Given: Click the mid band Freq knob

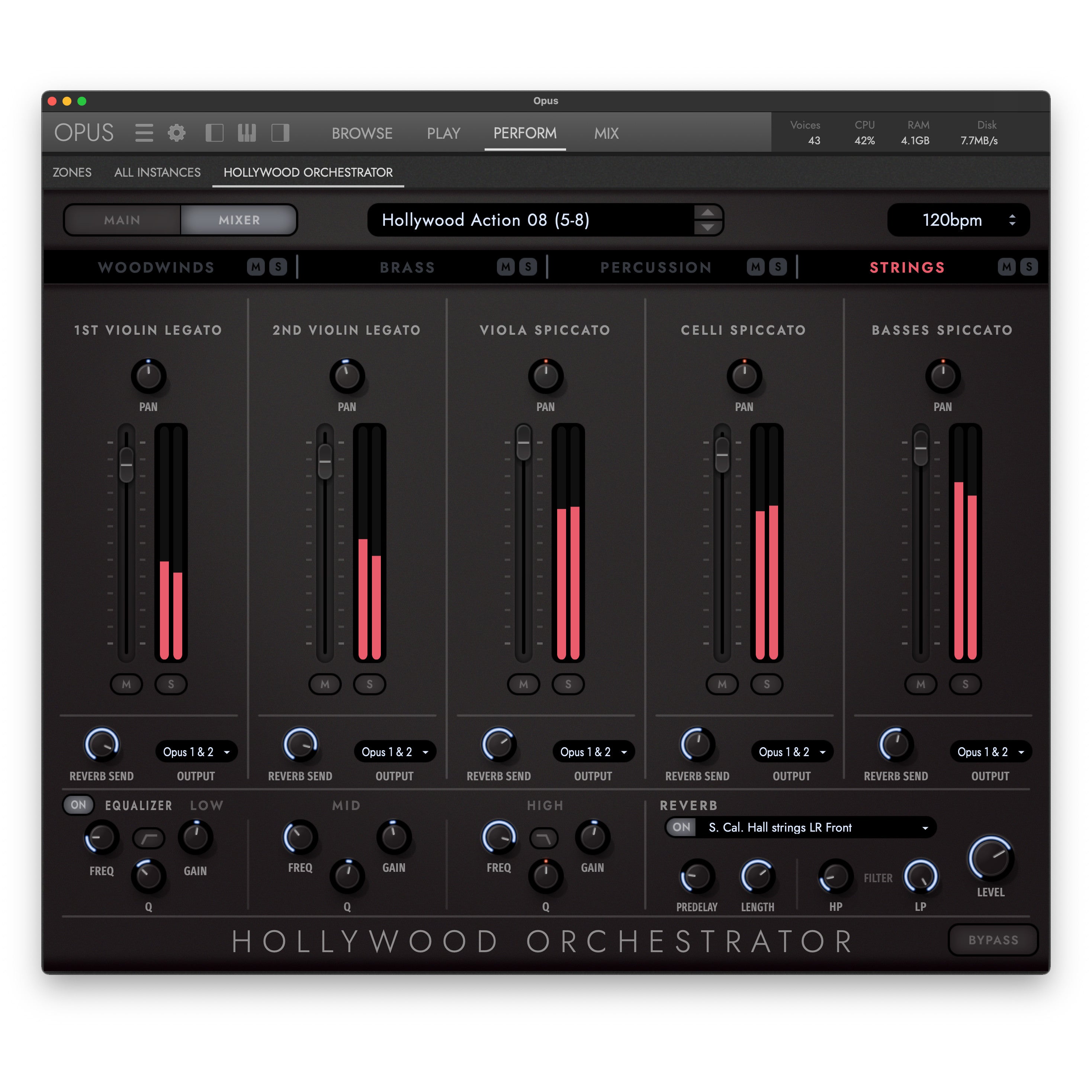Looking at the screenshot, I should 300,837.
